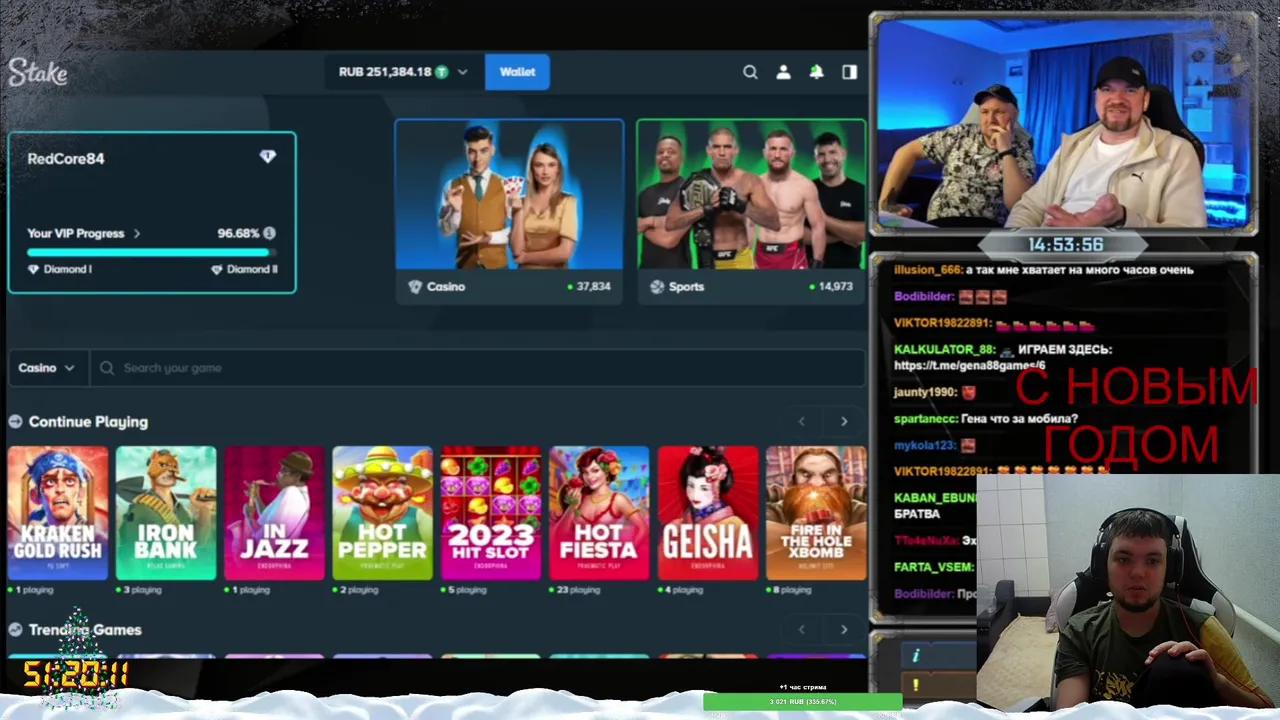Click the Sports ball icon under banner

click(x=657, y=287)
